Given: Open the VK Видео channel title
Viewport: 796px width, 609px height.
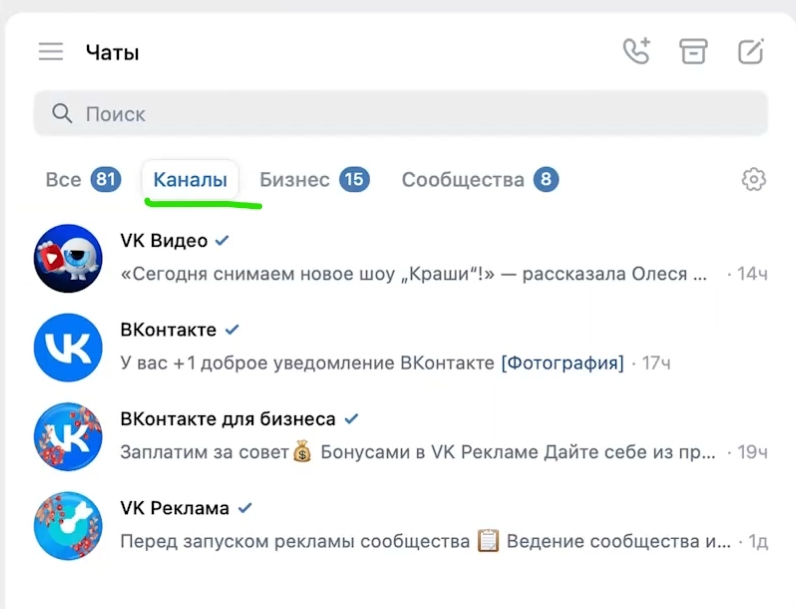Looking at the screenshot, I should click(x=164, y=241).
